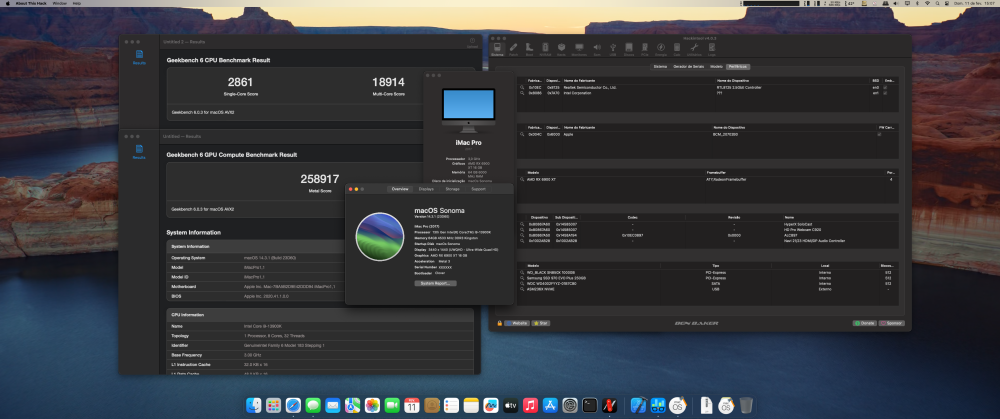Image resolution: width=1000 pixels, height=419 pixels.
Task: Open the Kexts section in Hackintool
Action: [x=561, y=48]
